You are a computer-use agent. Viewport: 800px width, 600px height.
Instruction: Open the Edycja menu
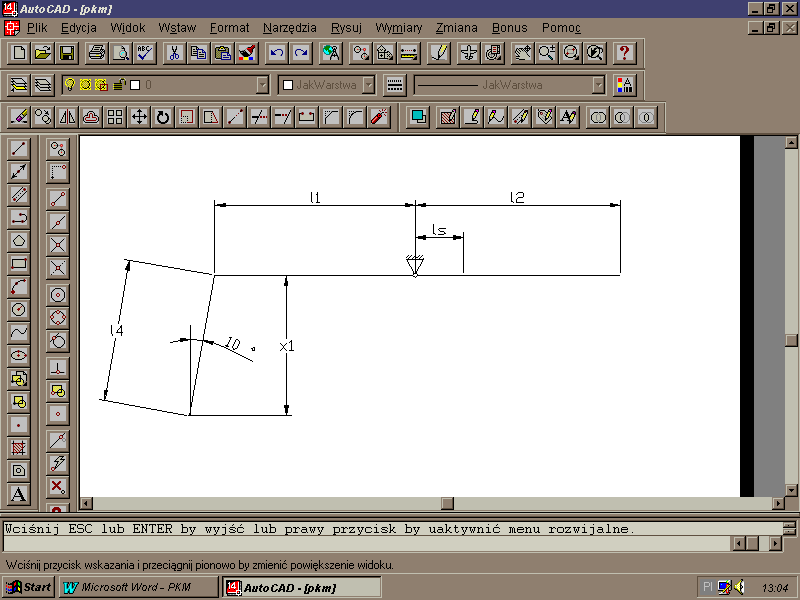pos(79,28)
